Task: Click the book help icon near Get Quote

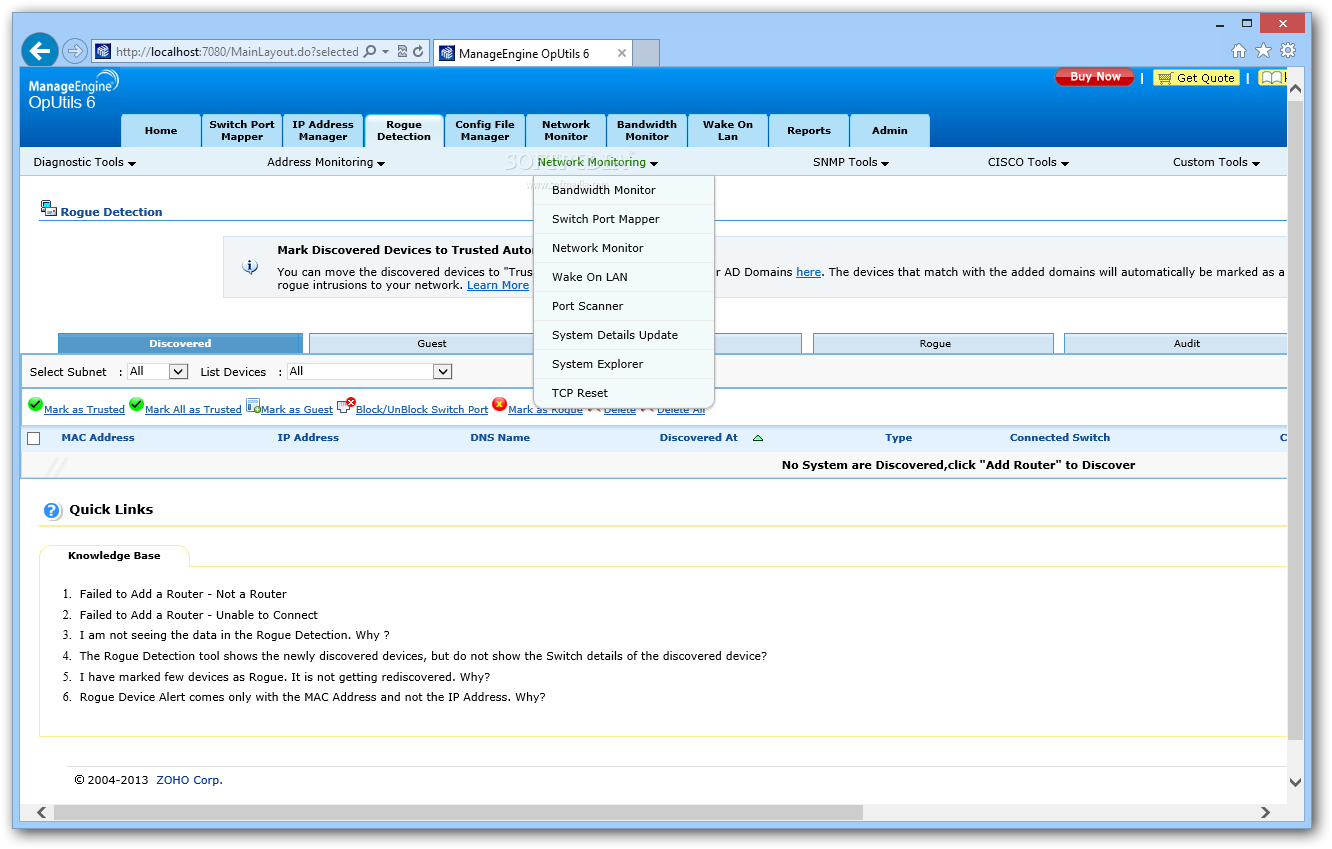Action: tap(1271, 78)
